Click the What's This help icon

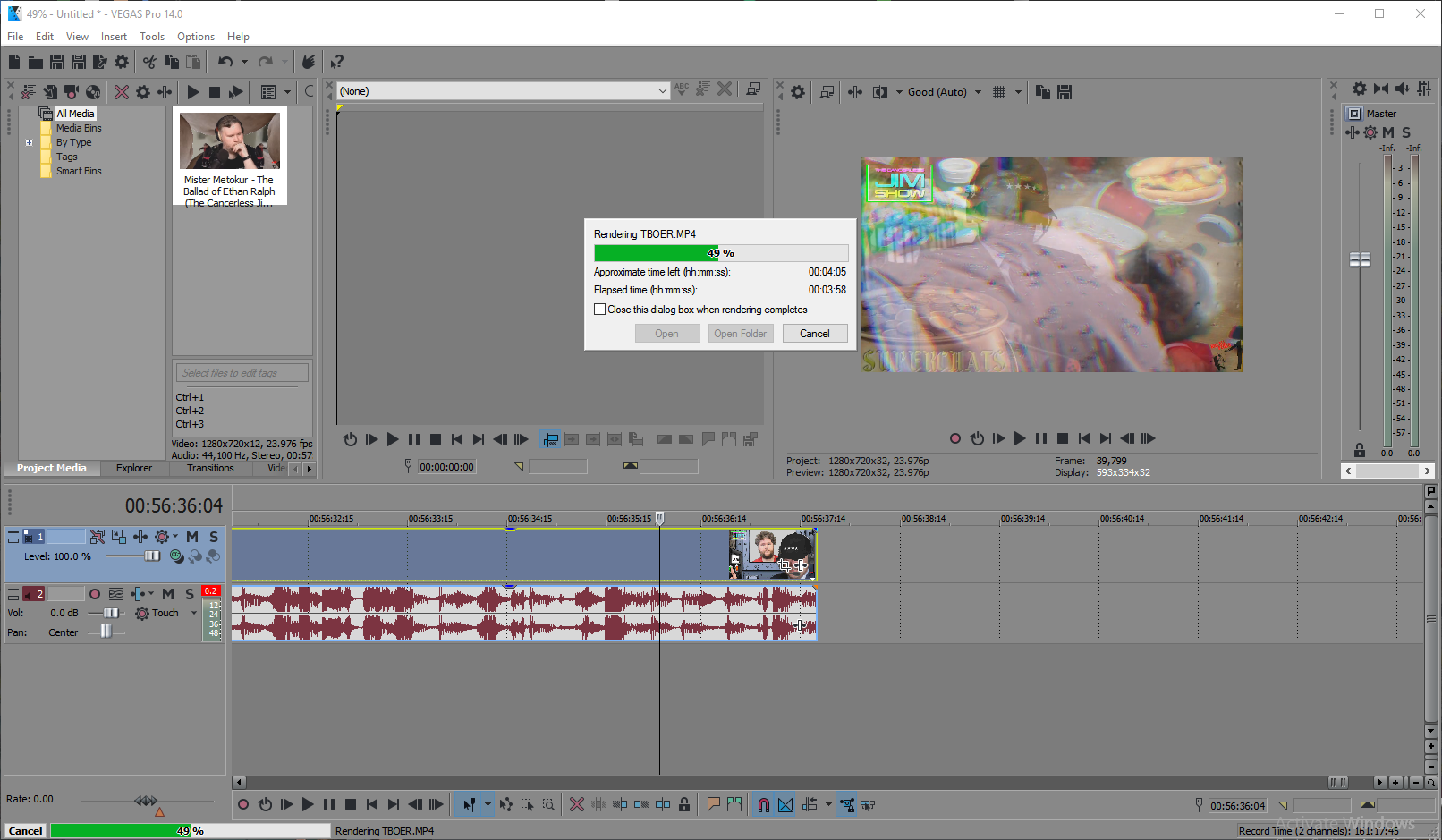tap(336, 62)
